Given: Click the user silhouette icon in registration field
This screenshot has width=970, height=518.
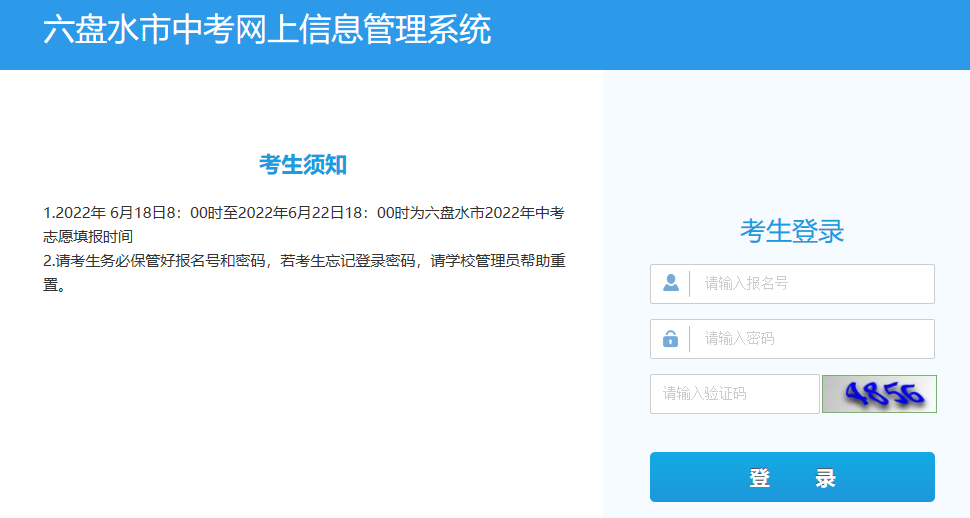Looking at the screenshot, I should (670, 284).
